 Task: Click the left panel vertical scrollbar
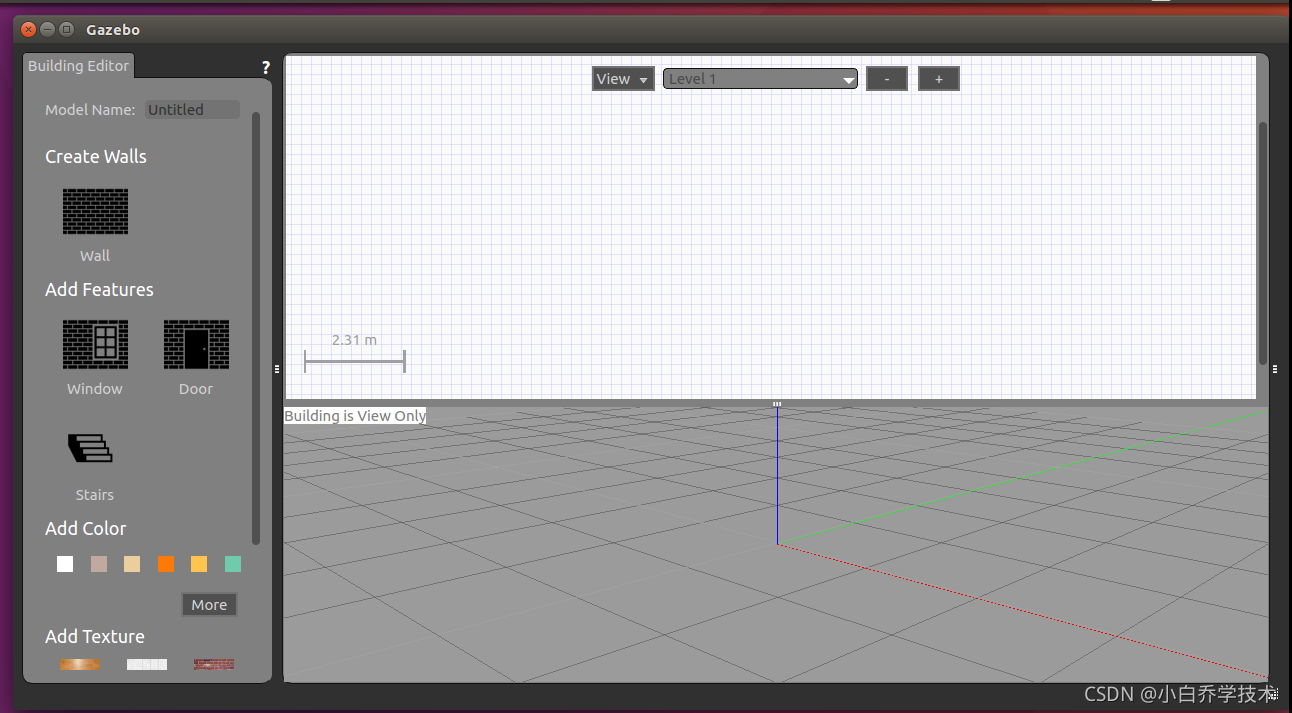[256, 328]
